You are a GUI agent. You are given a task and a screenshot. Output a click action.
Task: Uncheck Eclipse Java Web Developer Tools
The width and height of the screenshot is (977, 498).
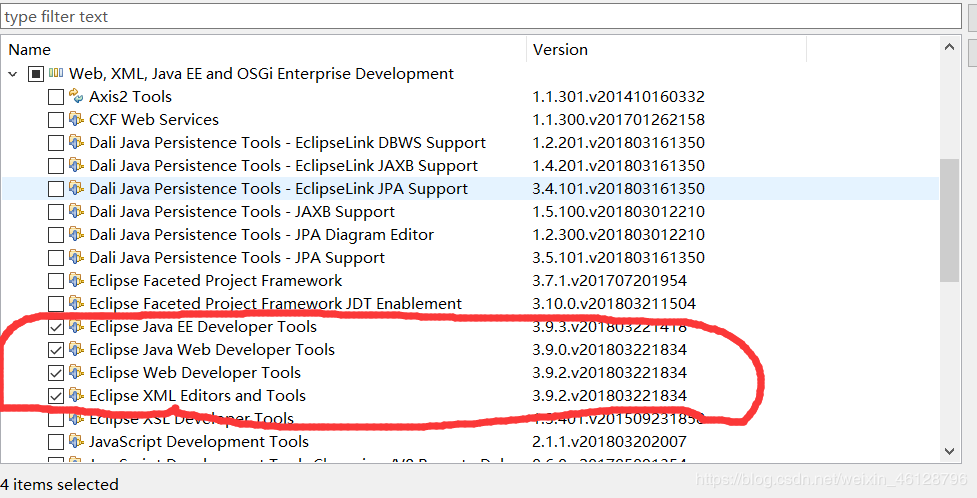click(56, 351)
